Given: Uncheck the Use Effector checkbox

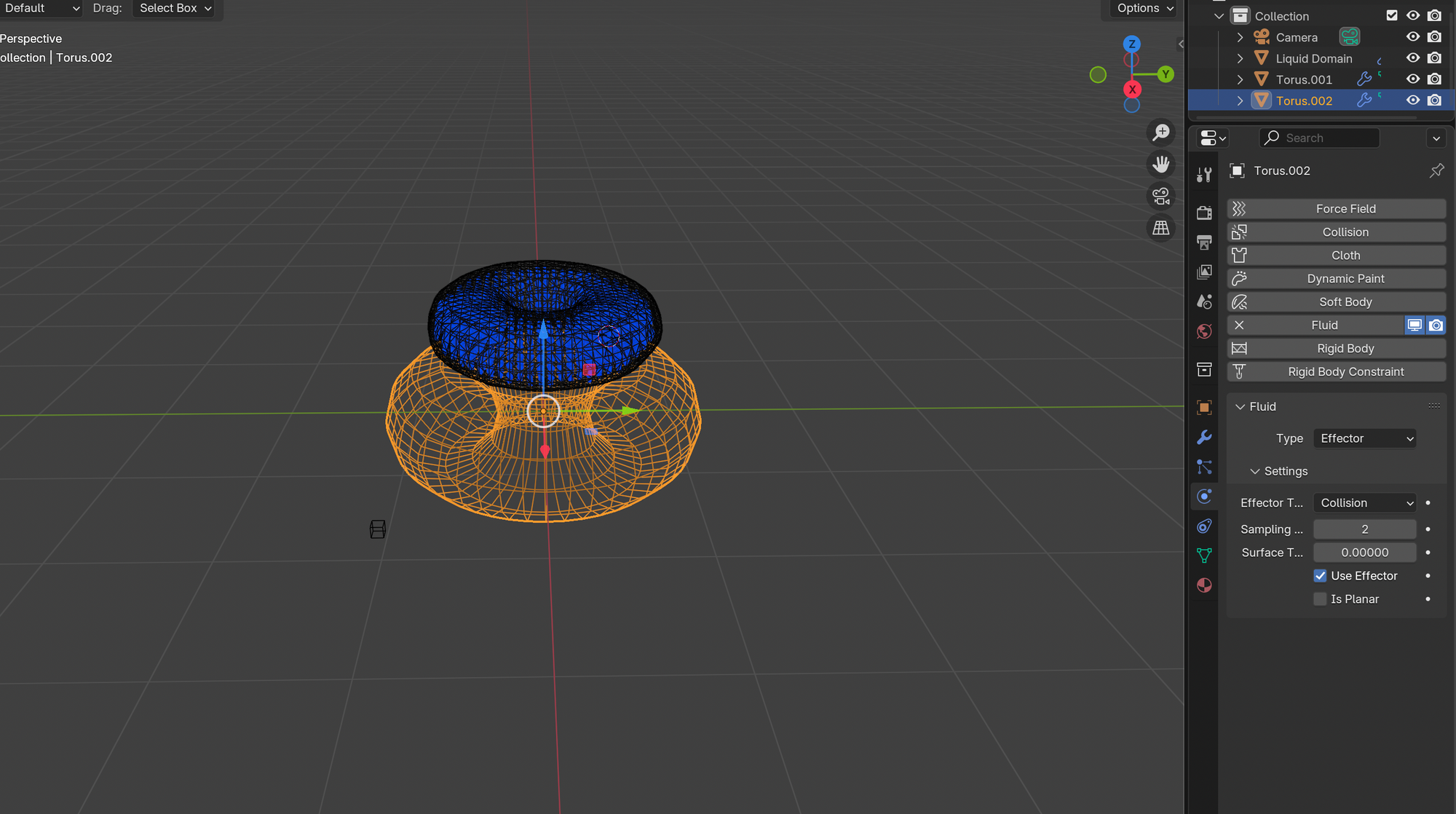Looking at the screenshot, I should [x=1320, y=575].
